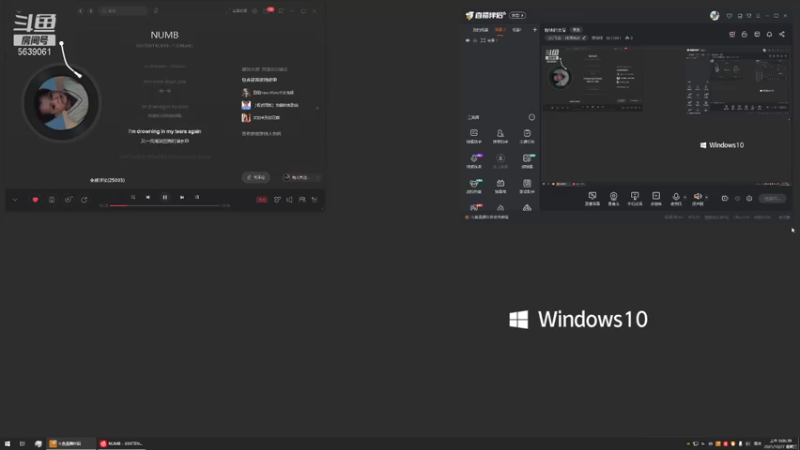Open the messages icon with red badge

click(268, 10)
